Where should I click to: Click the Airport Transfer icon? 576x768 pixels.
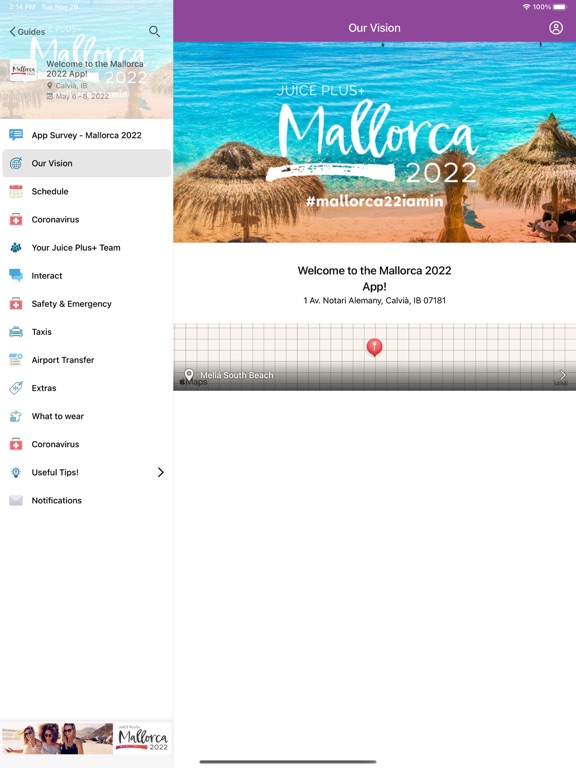coord(16,360)
